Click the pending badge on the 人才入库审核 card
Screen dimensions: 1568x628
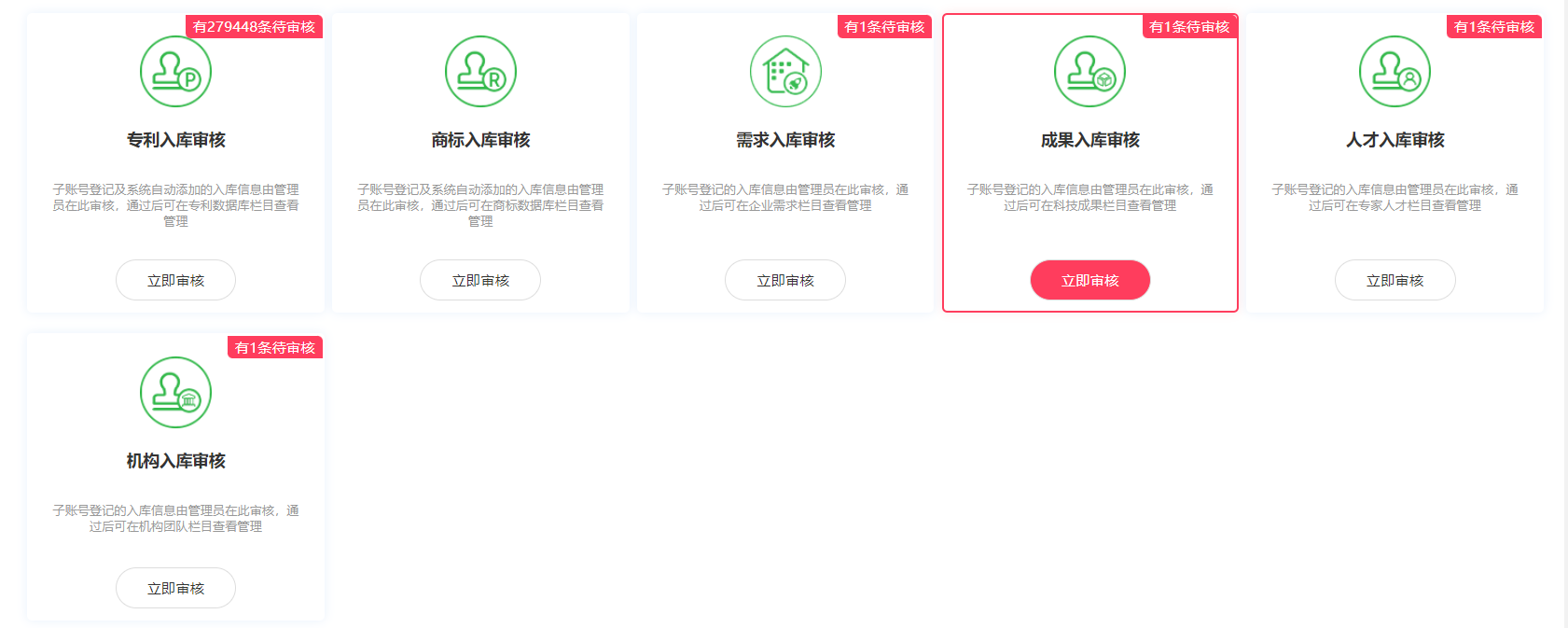(1493, 27)
